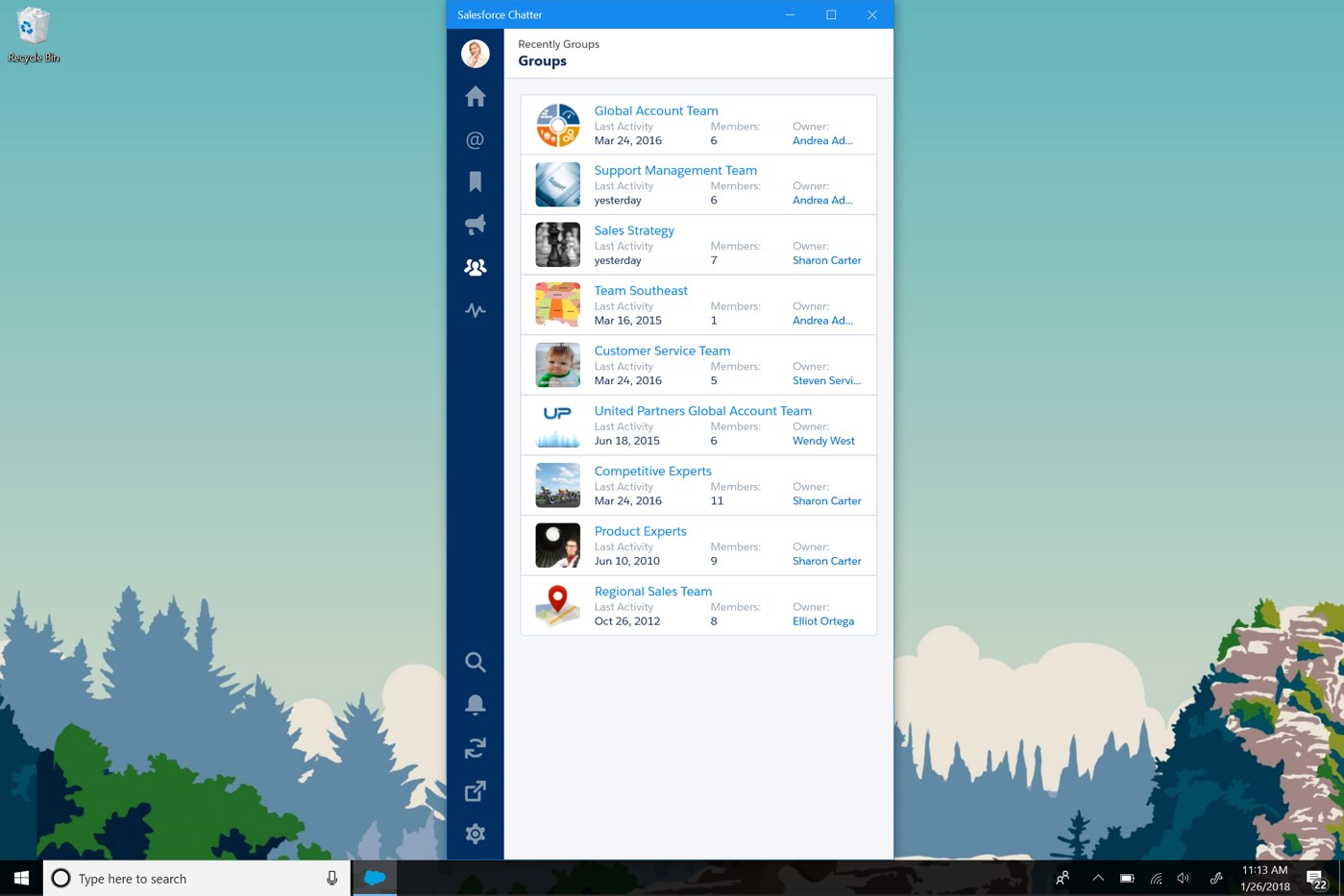The image size is (1344, 896).
Task: Open the activity pulse icon
Action: coord(475,310)
